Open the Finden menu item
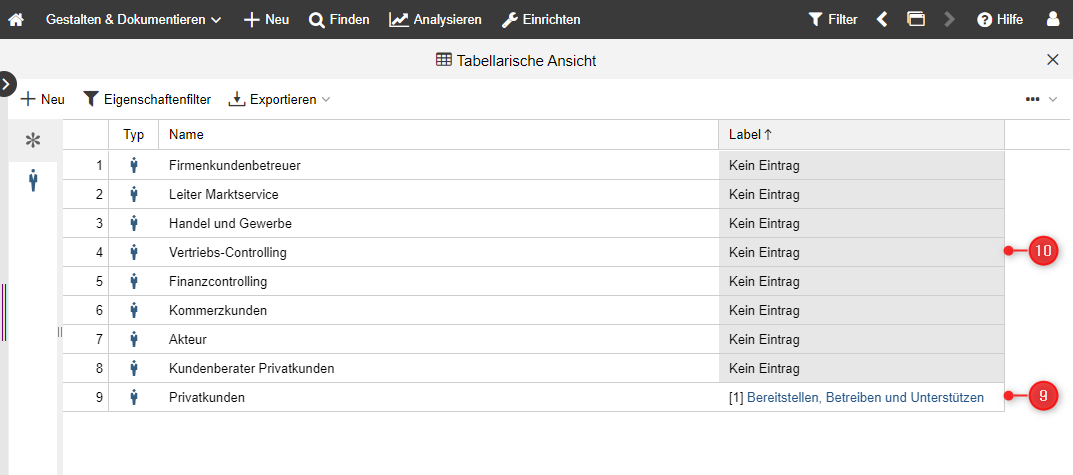 point(339,20)
